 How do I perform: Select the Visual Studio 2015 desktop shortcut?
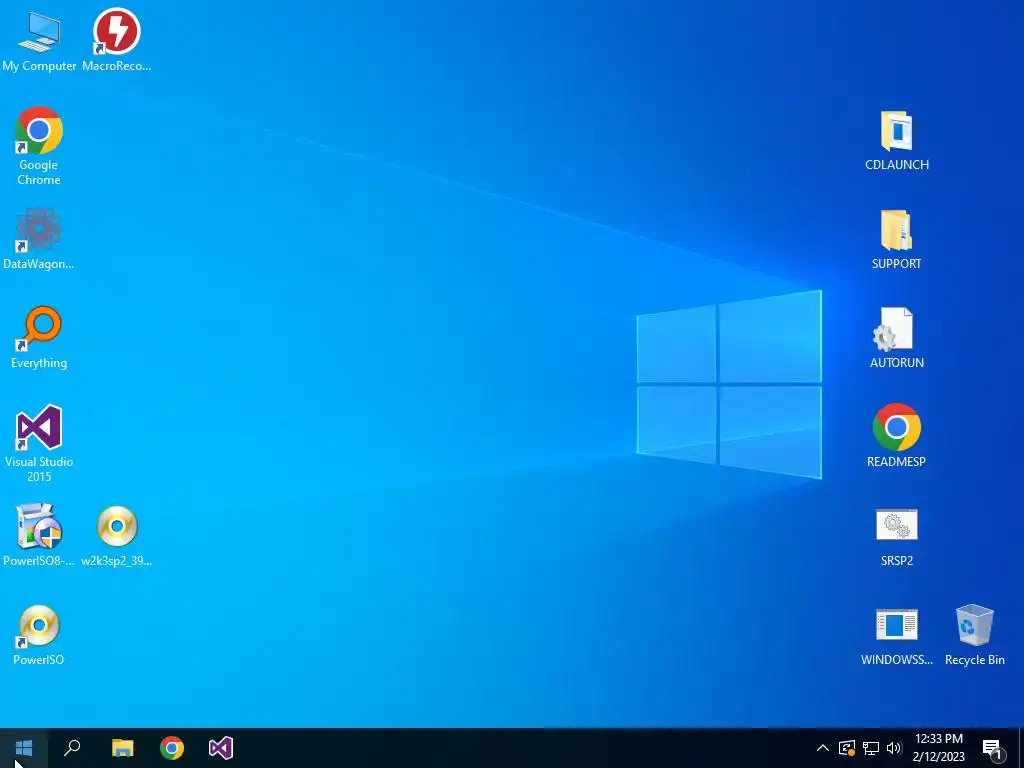(x=39, y=444)
